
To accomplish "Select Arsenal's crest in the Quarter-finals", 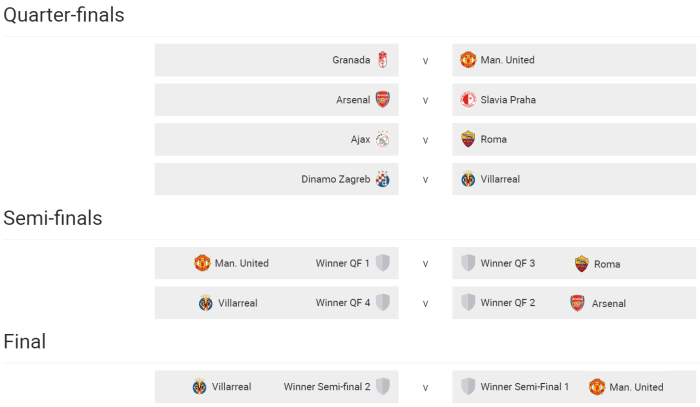I will [382, 100].
